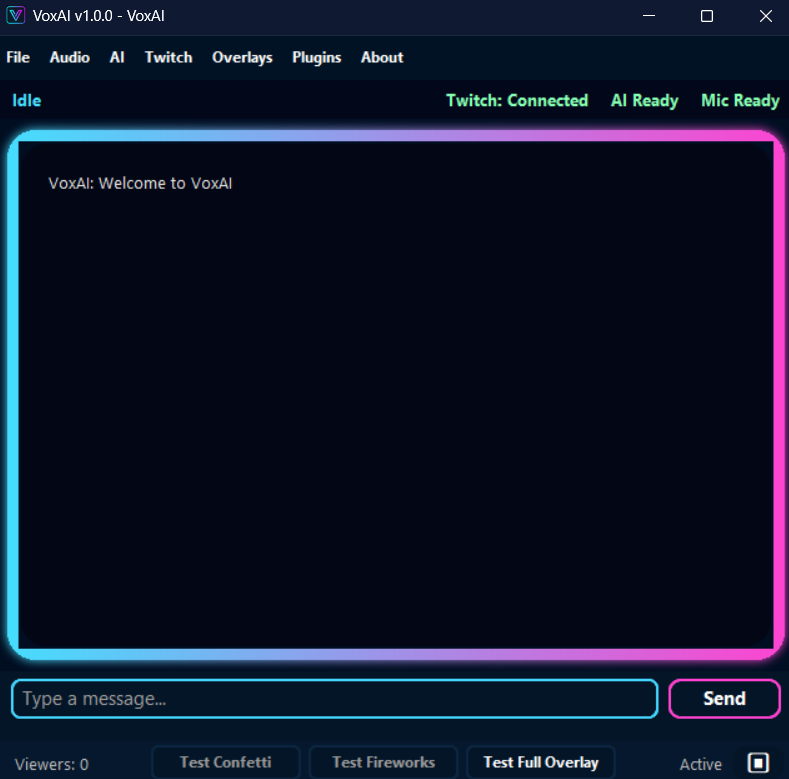
Task: Minimize the VoxAI window
Action: pos(649,16)
